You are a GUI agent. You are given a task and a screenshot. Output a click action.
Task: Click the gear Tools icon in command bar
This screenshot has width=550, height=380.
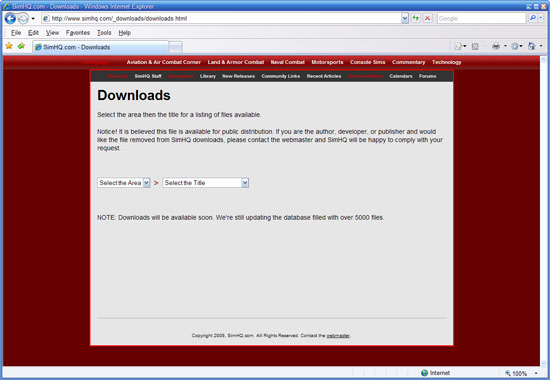pos(515,46)
